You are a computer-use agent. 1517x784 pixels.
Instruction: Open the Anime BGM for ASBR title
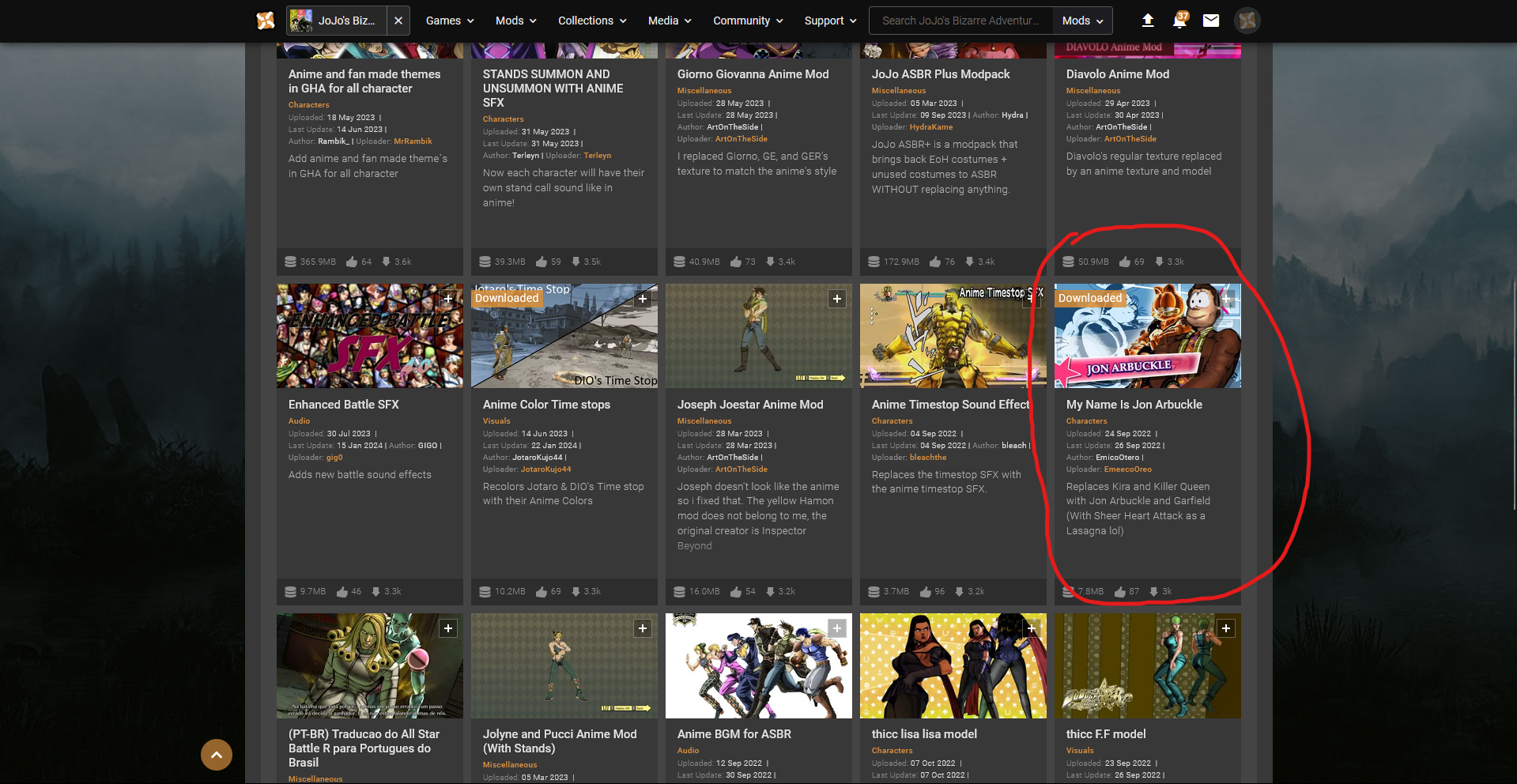tap(734, 734)
